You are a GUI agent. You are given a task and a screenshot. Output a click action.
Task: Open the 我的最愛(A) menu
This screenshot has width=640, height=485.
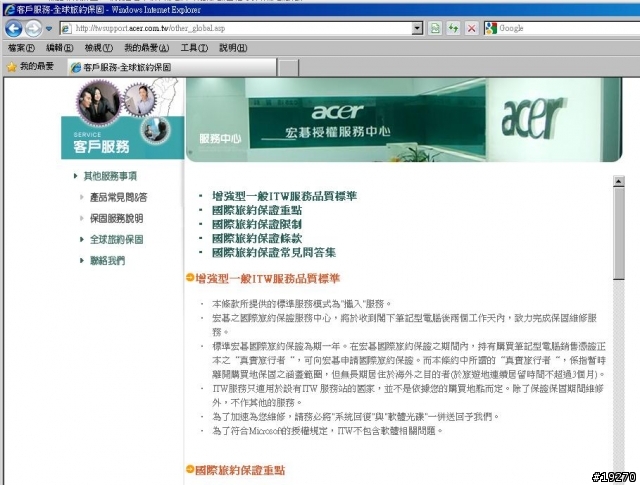[147, 48]
